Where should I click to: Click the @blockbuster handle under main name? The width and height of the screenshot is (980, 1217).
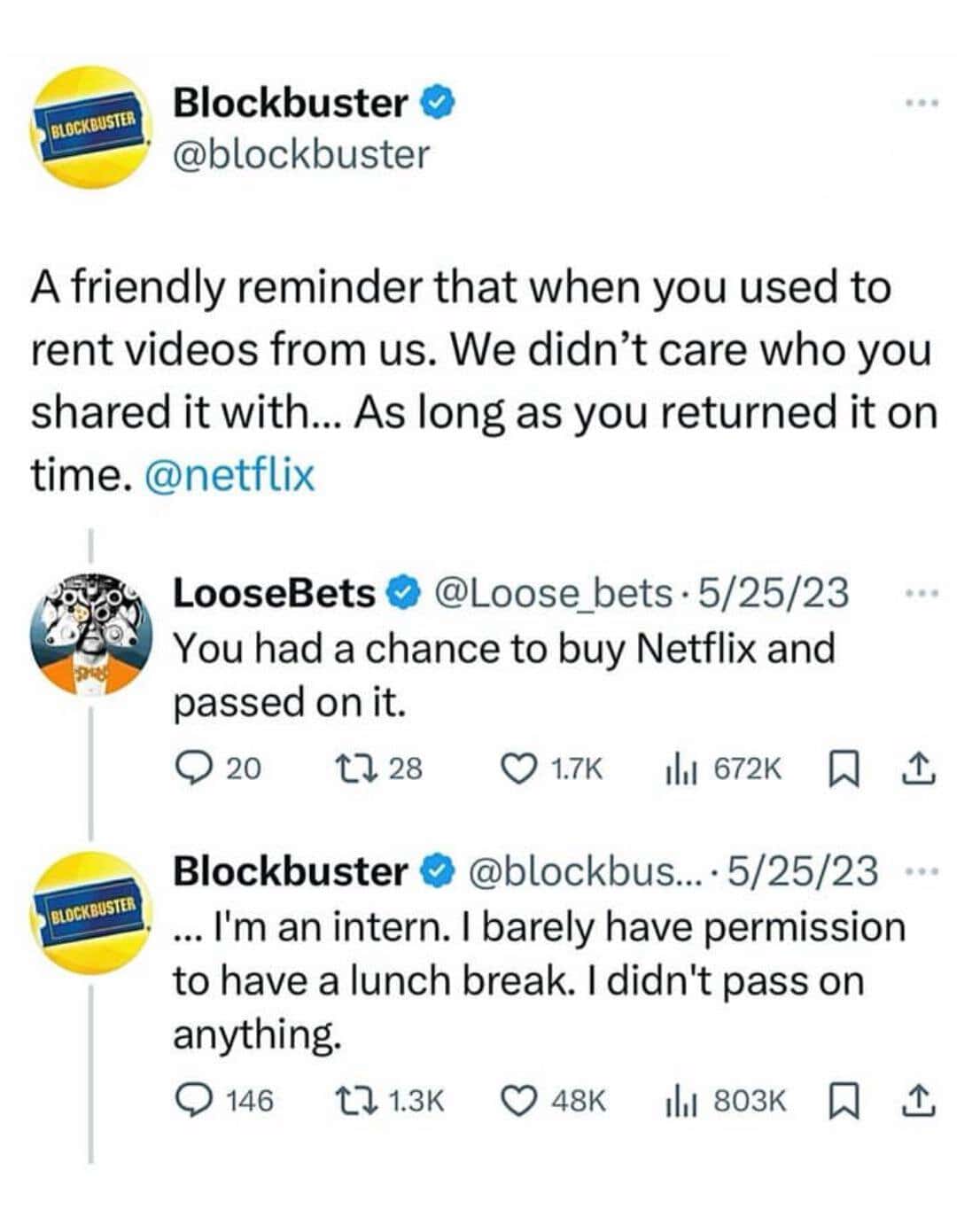(301, 154)
